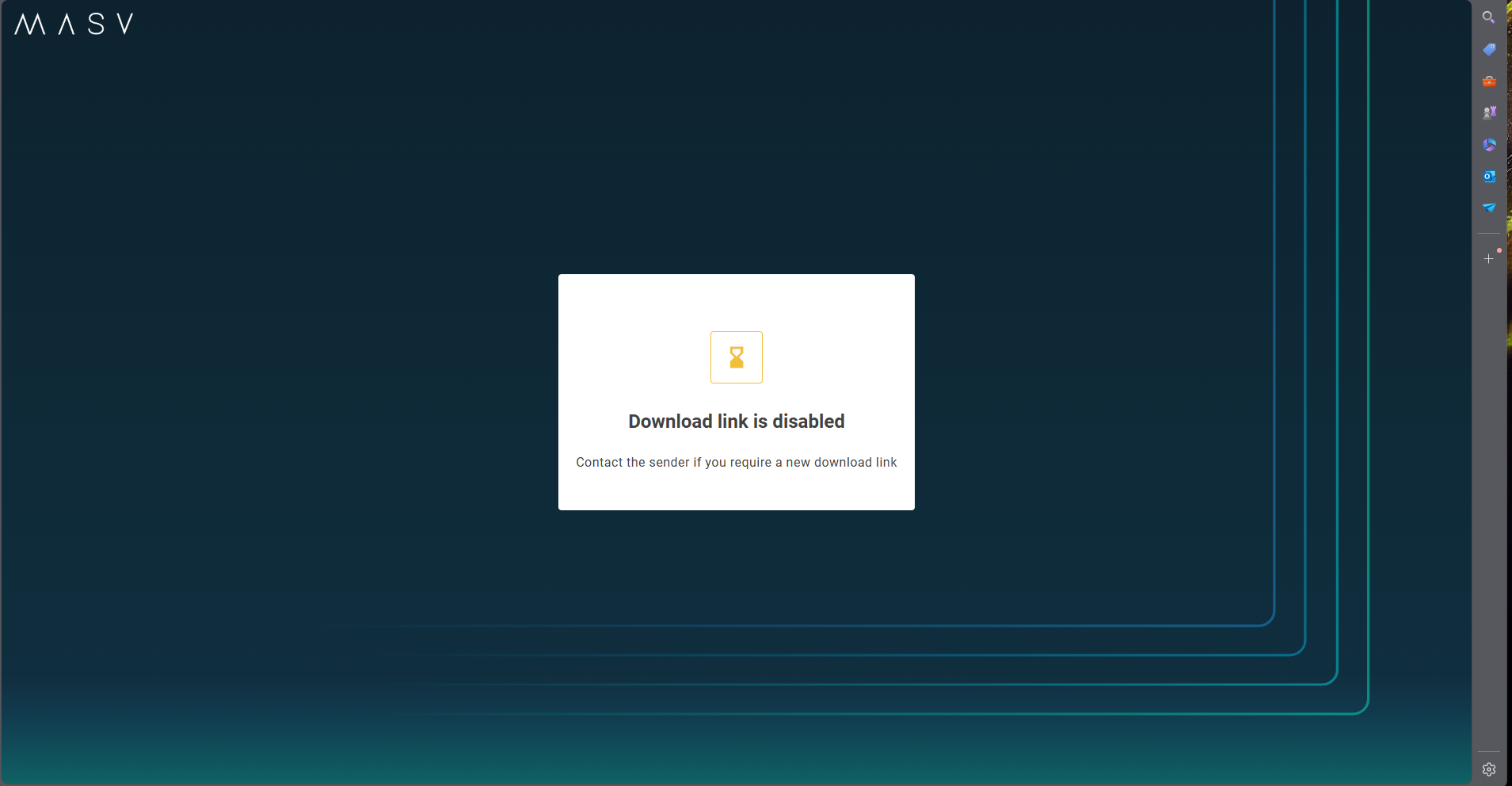Click the yellow hourglass icon
1512x786 pixels.
(737, 357)
